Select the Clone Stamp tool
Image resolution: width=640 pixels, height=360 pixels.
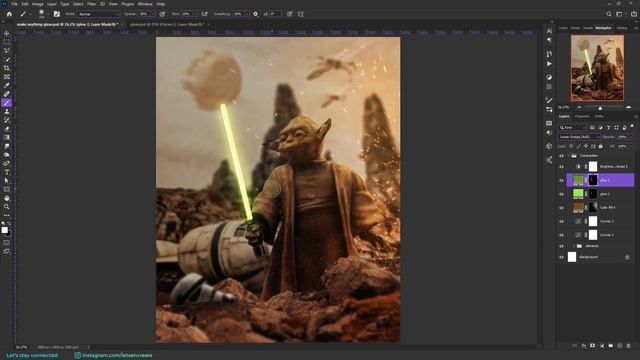(7, 111)
